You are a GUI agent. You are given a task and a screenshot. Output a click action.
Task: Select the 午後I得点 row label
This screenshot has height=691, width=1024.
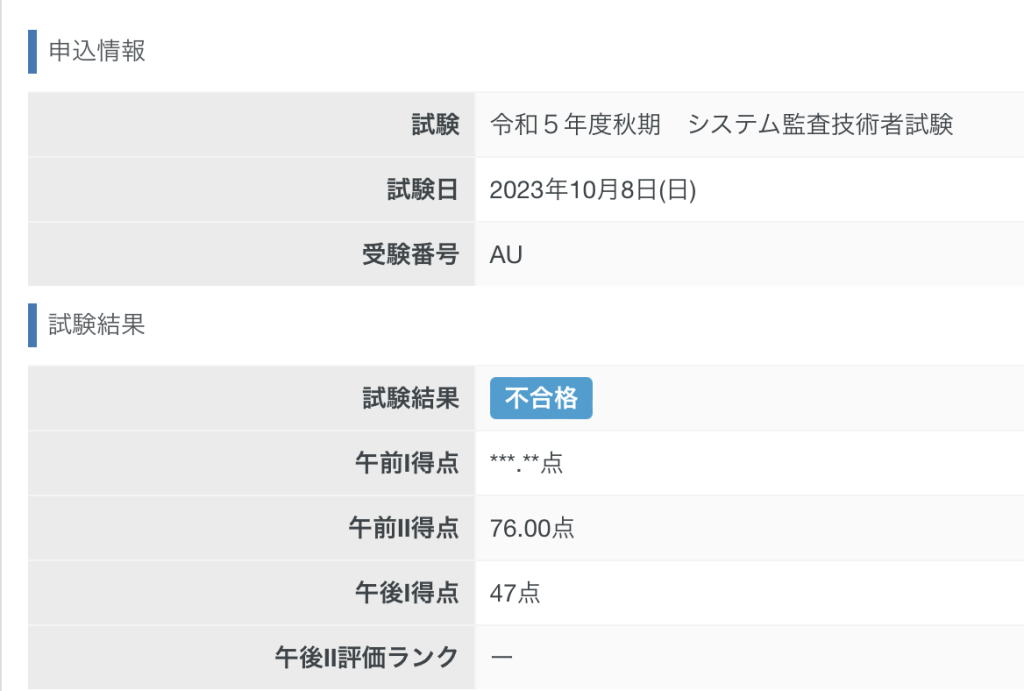(406, 592)
